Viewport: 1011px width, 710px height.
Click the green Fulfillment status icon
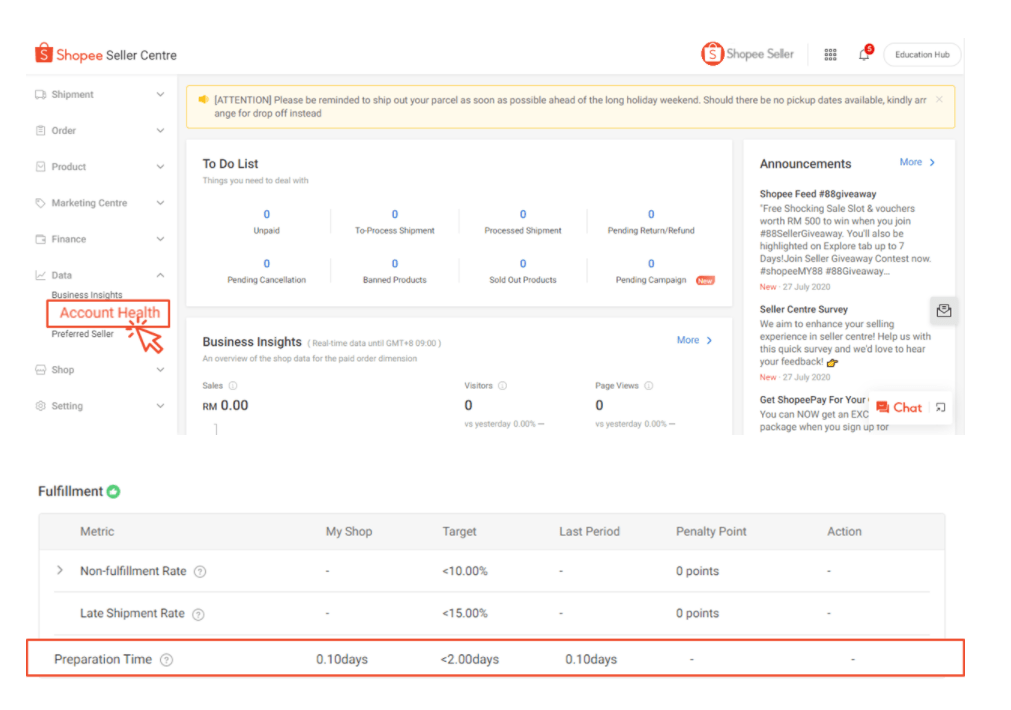(113, 491)
